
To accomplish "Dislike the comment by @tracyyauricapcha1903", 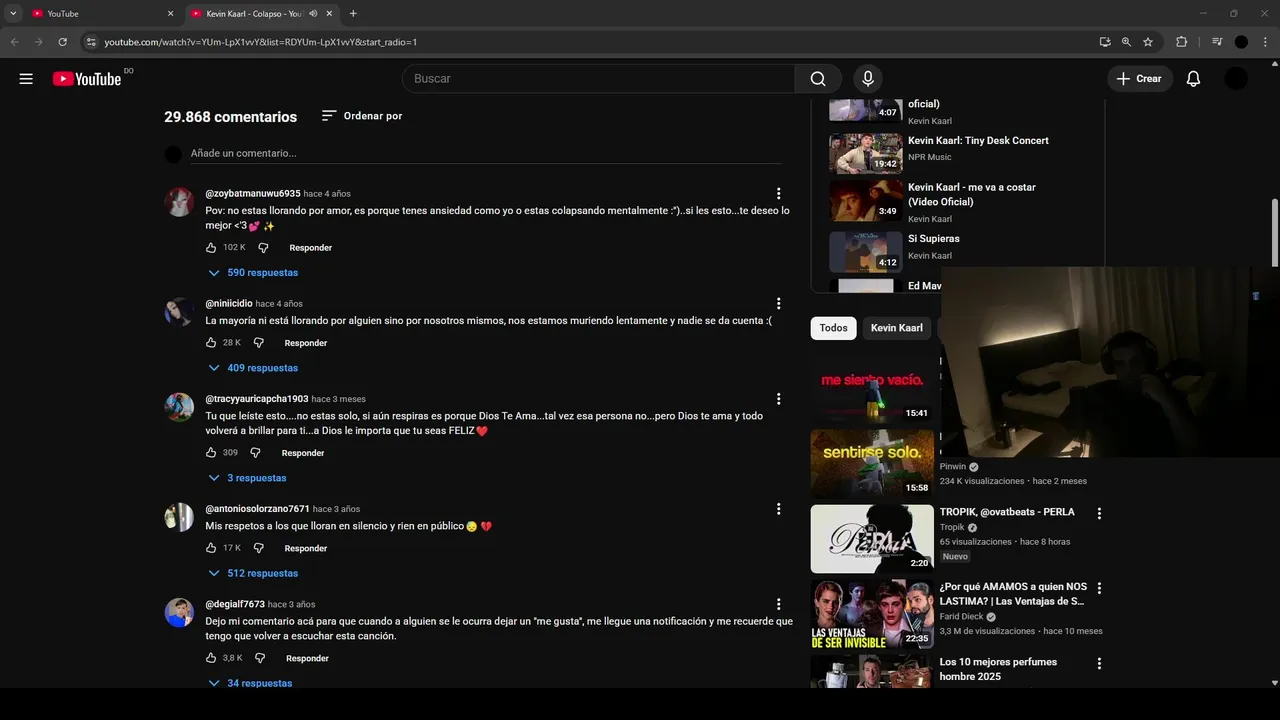I will click(255, 452).
